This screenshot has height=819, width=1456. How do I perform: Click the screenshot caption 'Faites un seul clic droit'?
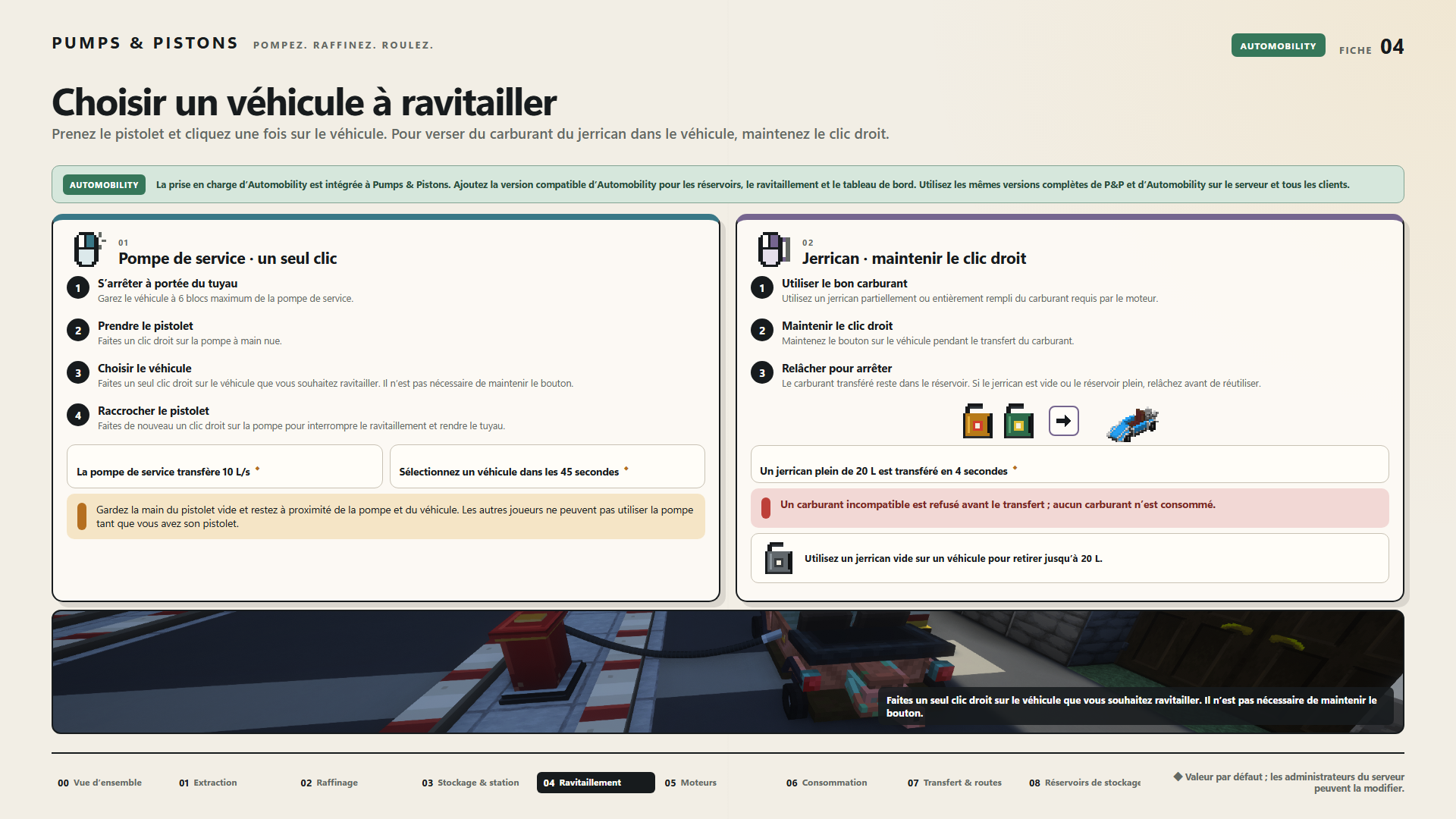point(1134,707)
